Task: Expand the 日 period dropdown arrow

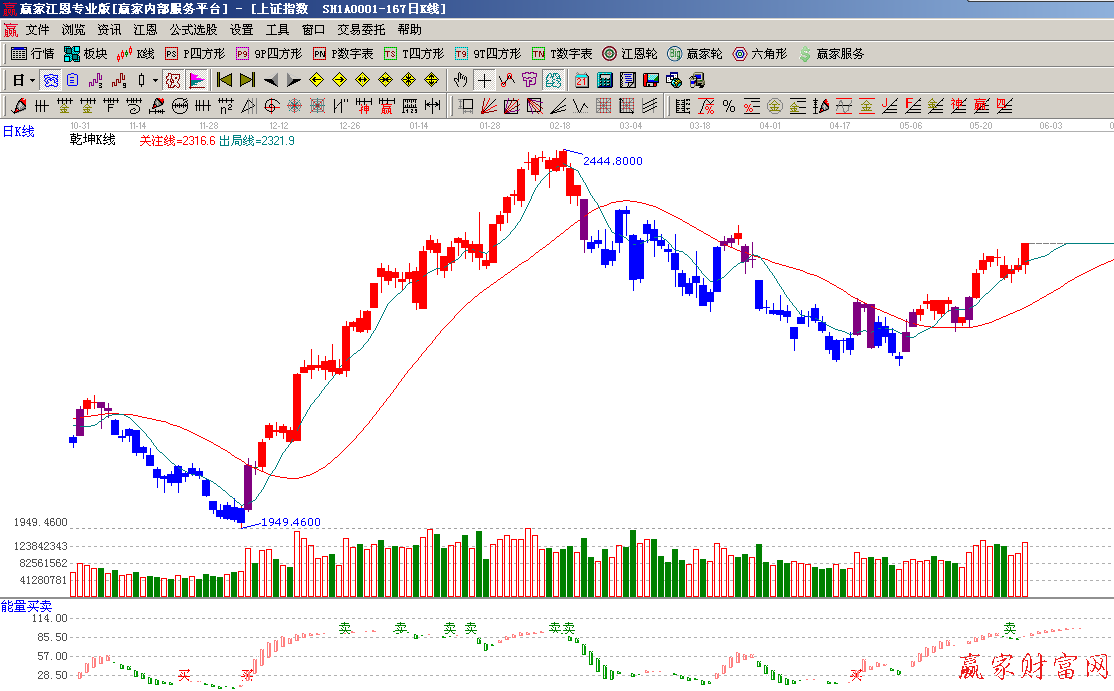Action: coord(32,80)
